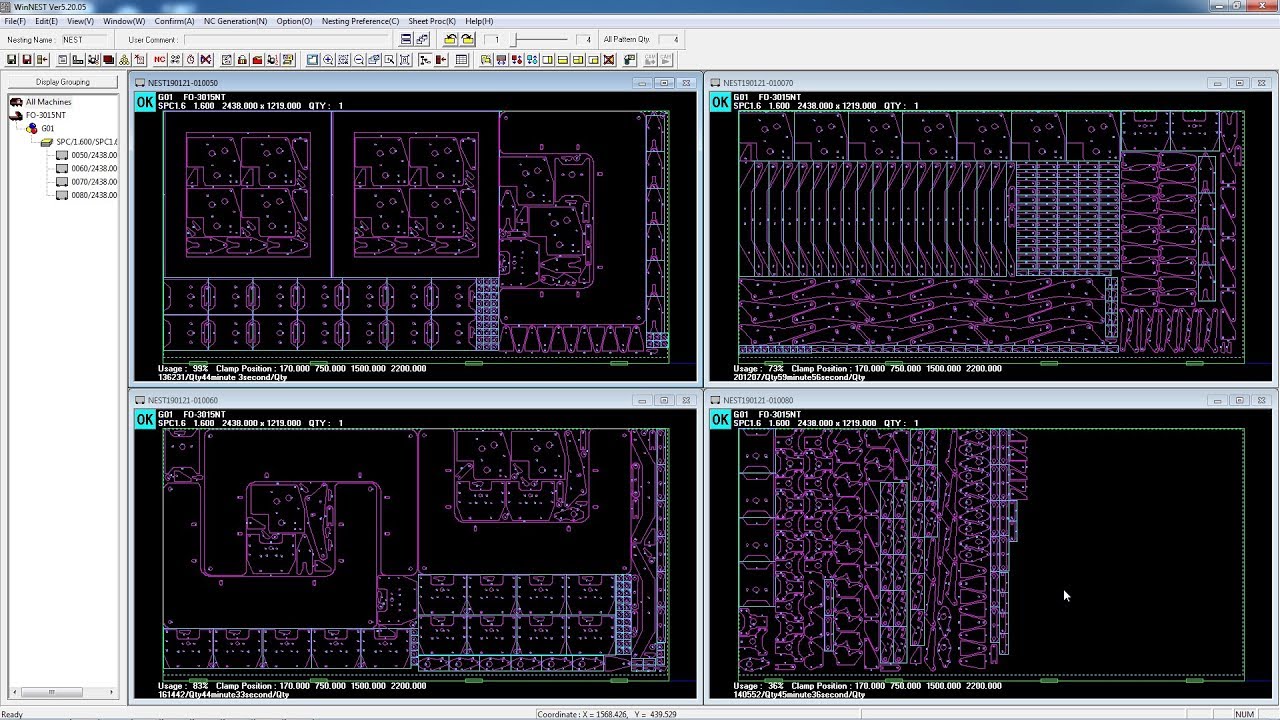
Task: Open the View(V) menu
Action: (x=80, y=21)
